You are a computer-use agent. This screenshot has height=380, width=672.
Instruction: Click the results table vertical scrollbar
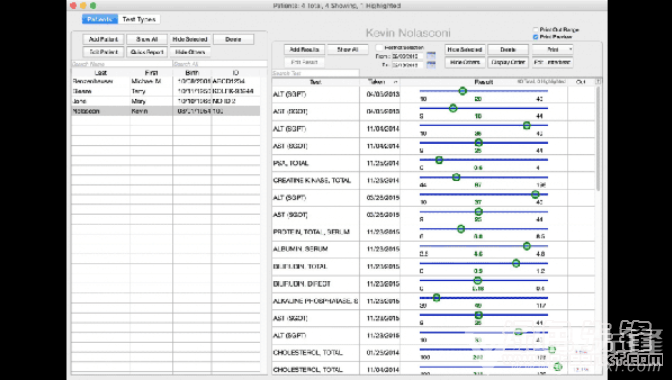click(x=598, y=138)
